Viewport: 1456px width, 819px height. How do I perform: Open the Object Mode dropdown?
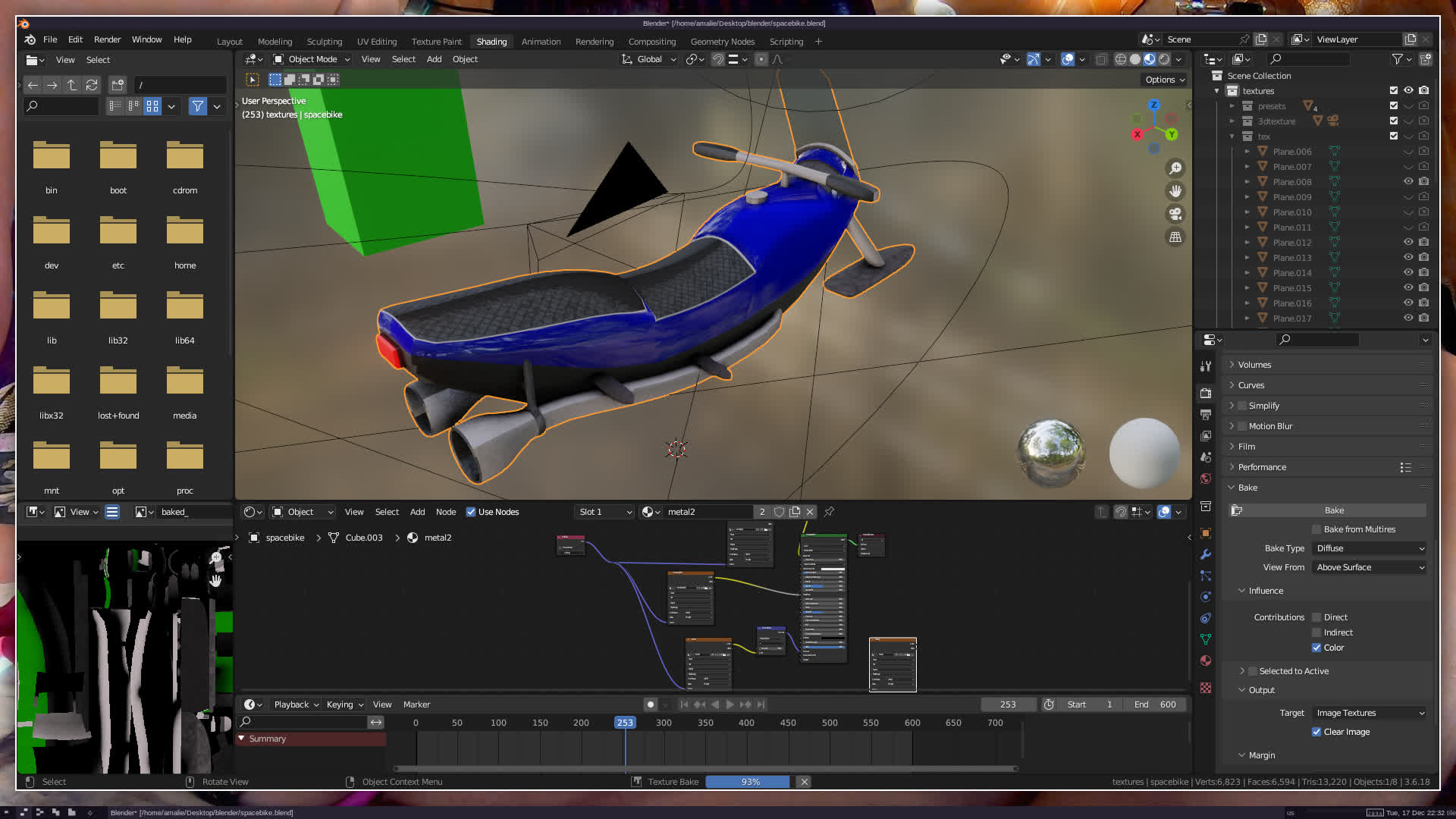pos(312,59)
